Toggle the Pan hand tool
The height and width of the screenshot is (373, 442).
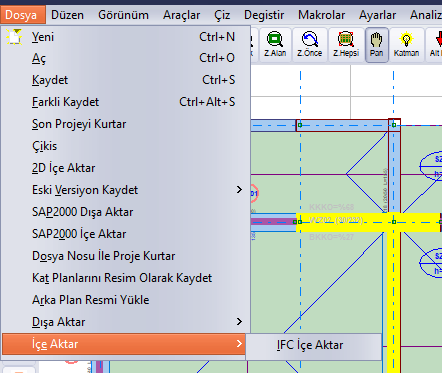(x=377, y=45)
